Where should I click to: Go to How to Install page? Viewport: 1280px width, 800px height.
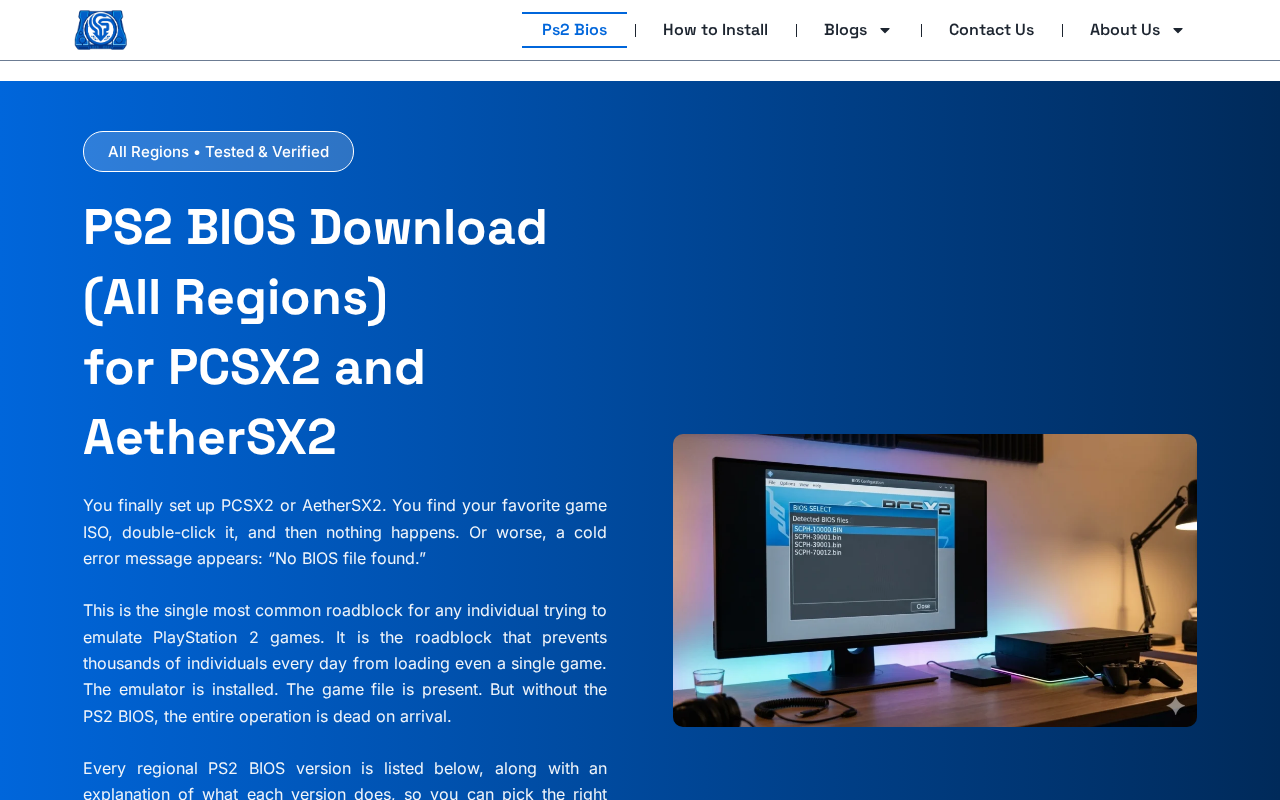pyautogui.click(x=715, y=30)
